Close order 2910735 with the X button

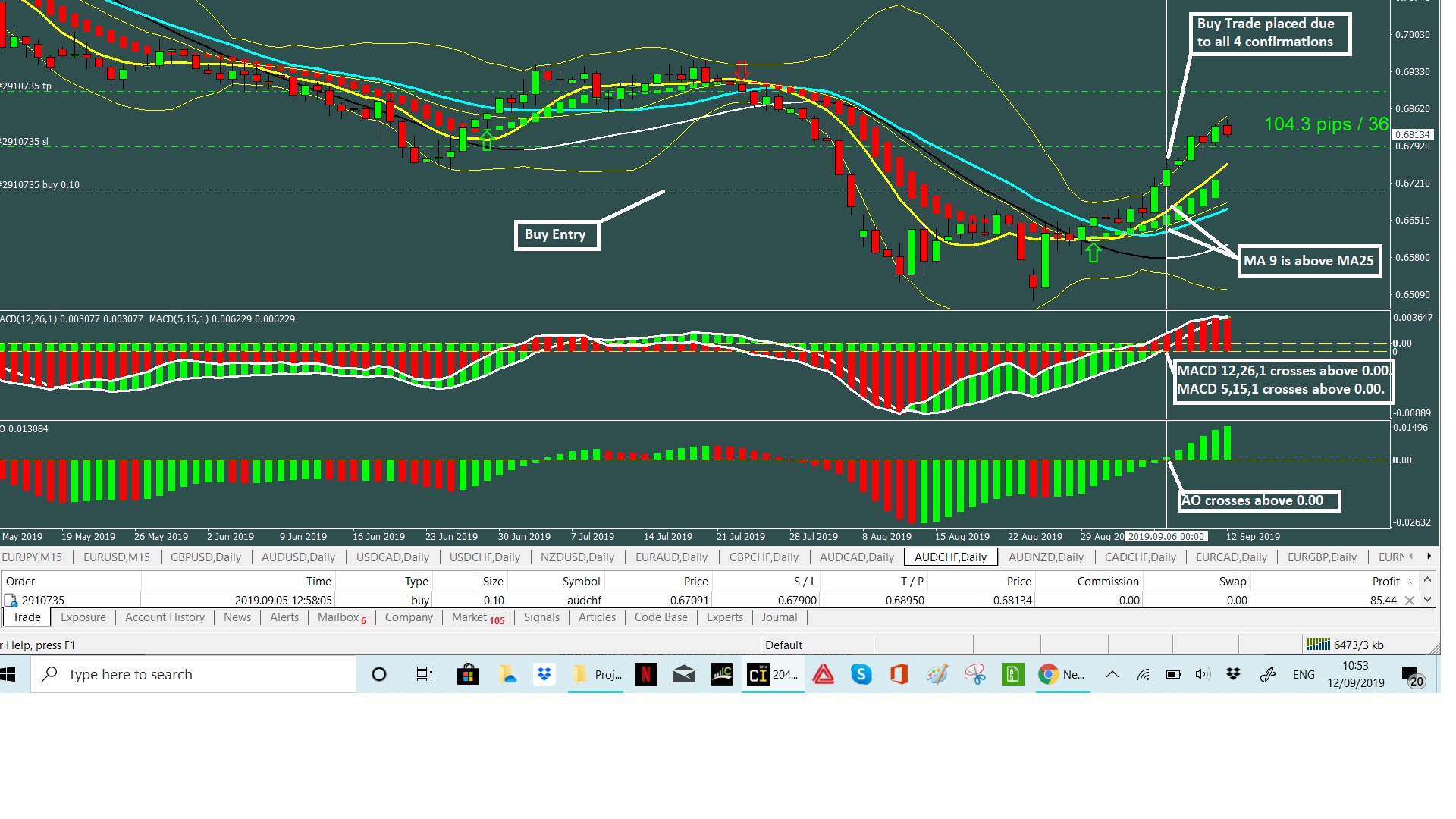point(1410,601)
